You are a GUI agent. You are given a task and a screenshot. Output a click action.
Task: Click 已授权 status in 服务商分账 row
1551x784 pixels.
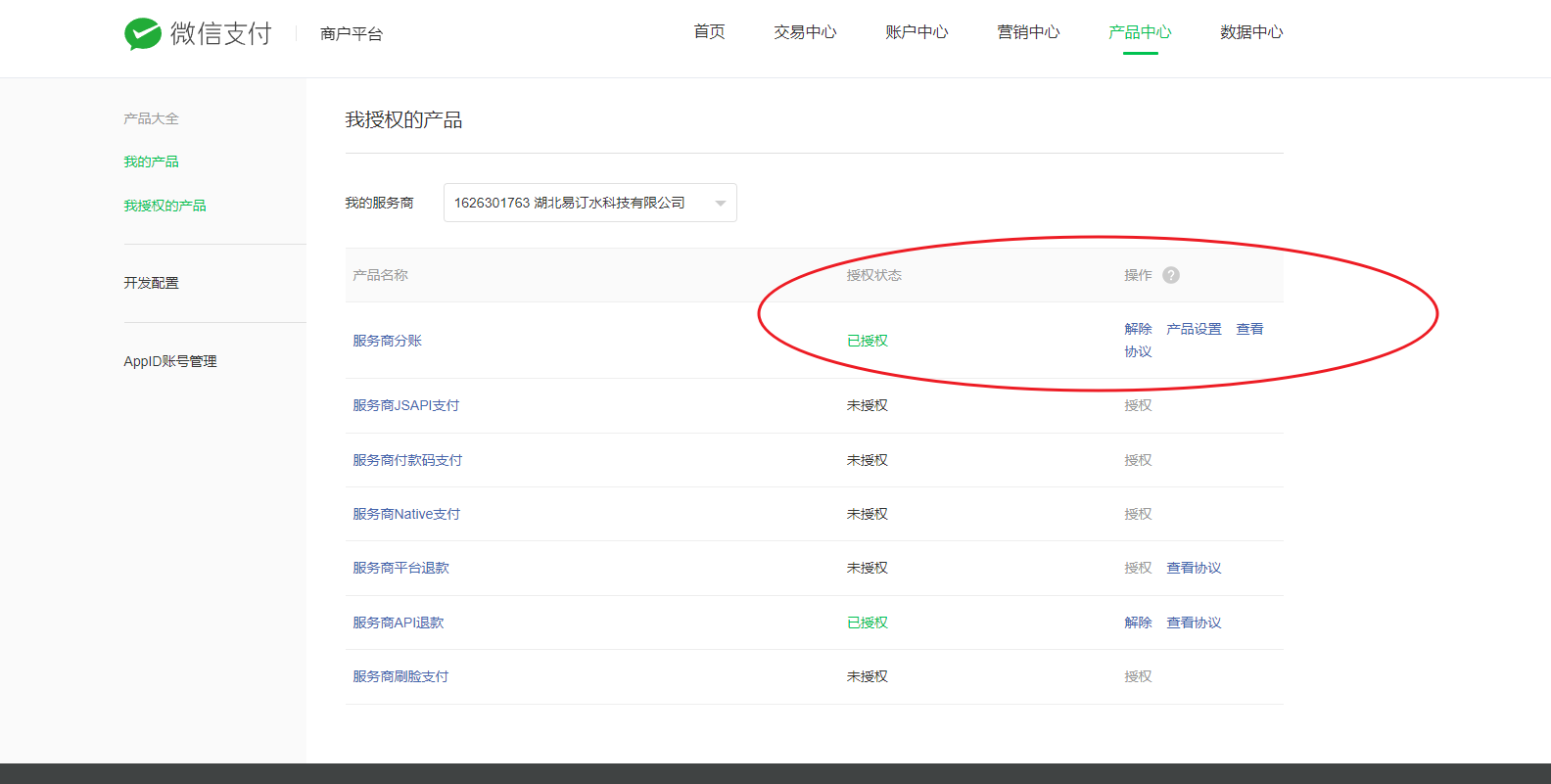tap(868, 341)
